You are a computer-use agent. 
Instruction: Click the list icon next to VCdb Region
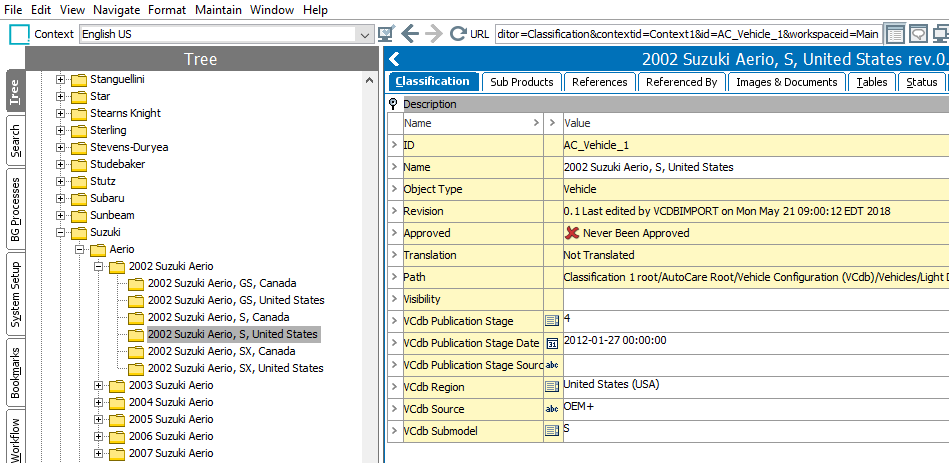tap(552, 386)
